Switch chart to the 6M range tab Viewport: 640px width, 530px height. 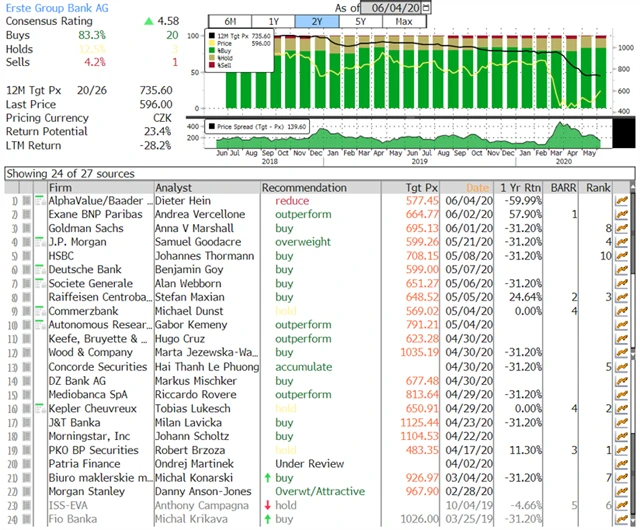229,21
